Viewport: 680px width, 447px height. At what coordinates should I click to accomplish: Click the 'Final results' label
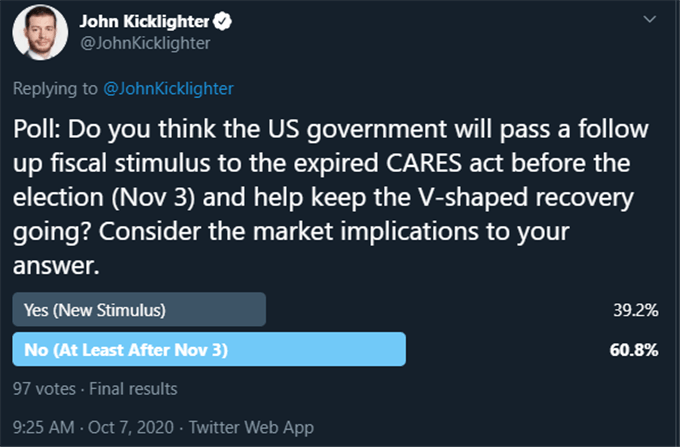click(x=133, y=388)
